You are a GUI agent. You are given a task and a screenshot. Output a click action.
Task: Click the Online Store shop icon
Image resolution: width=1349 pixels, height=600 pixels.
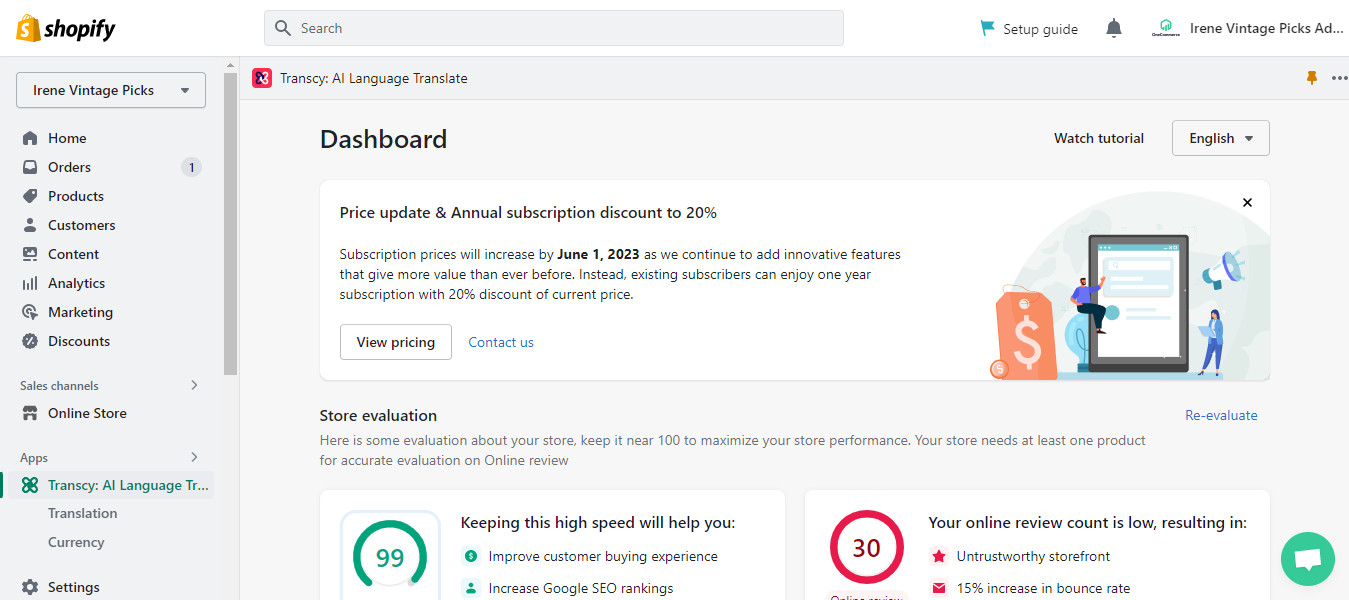[30, 413]
